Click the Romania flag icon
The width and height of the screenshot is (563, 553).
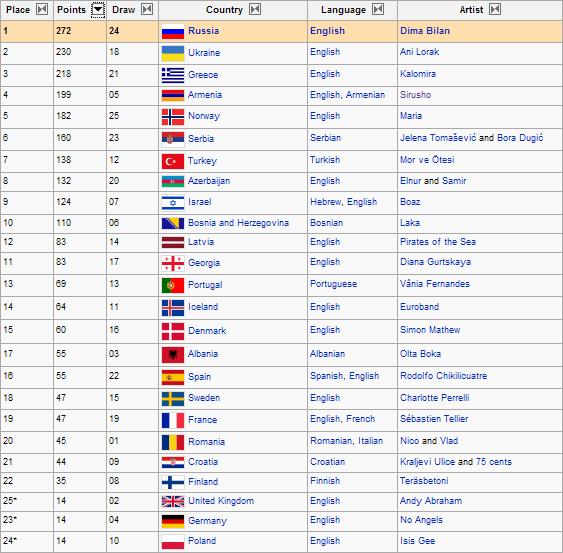pyautogui.click(x=173, y=442)
